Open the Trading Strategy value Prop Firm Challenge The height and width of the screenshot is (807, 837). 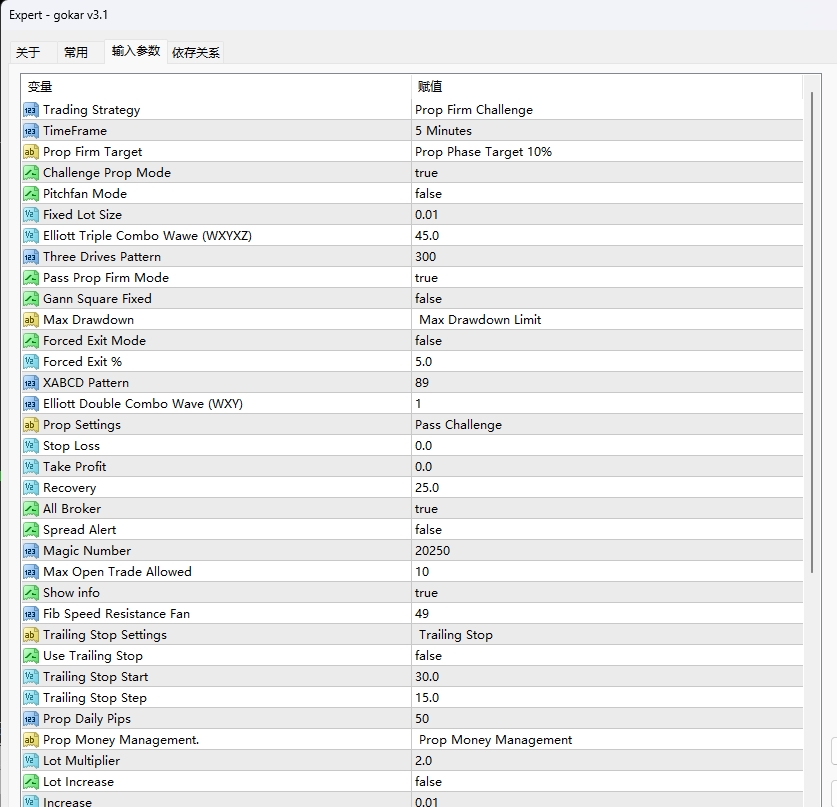coord(607,110)
